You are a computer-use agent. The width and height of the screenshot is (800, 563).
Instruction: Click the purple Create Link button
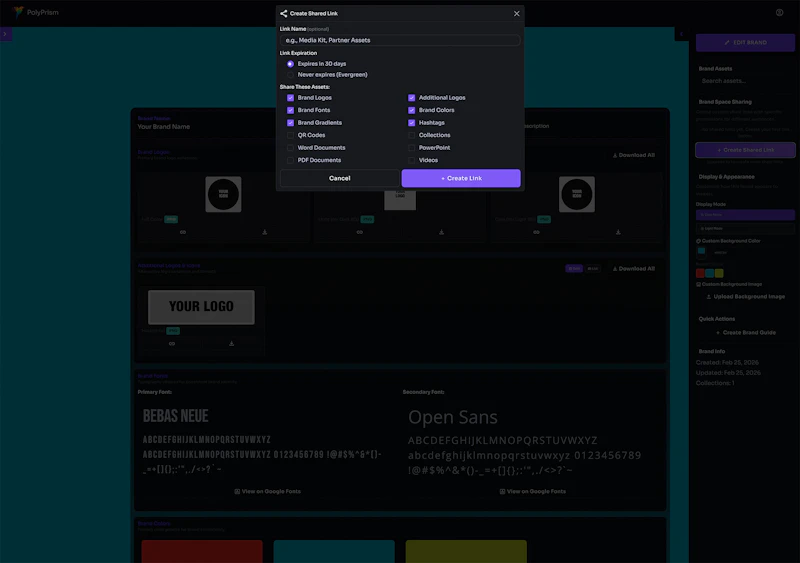(x=461, y=178)
